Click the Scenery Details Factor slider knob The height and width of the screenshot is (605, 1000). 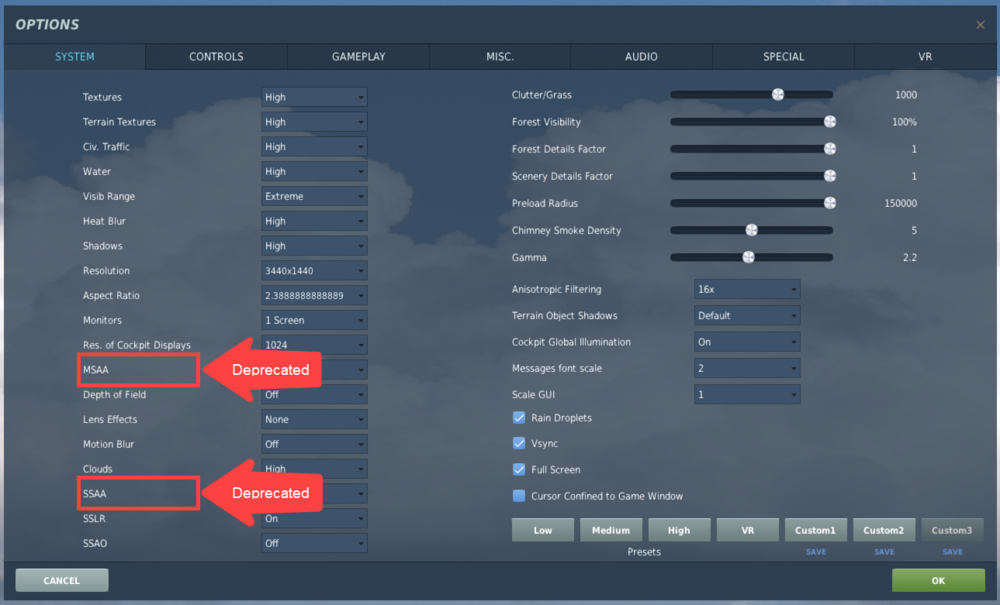[830, 176]
